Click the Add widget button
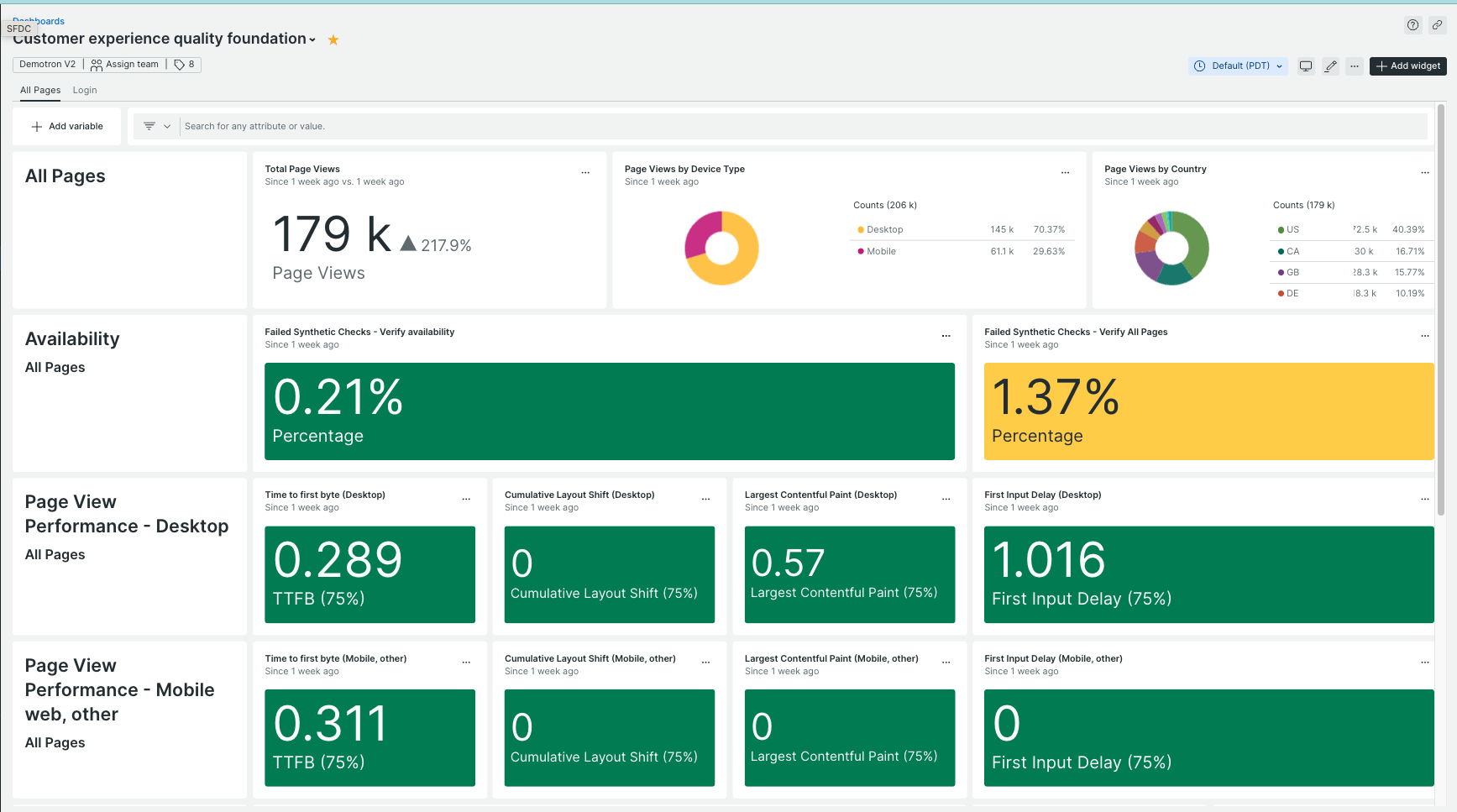1457x812 pixels. coord(1407,65)
